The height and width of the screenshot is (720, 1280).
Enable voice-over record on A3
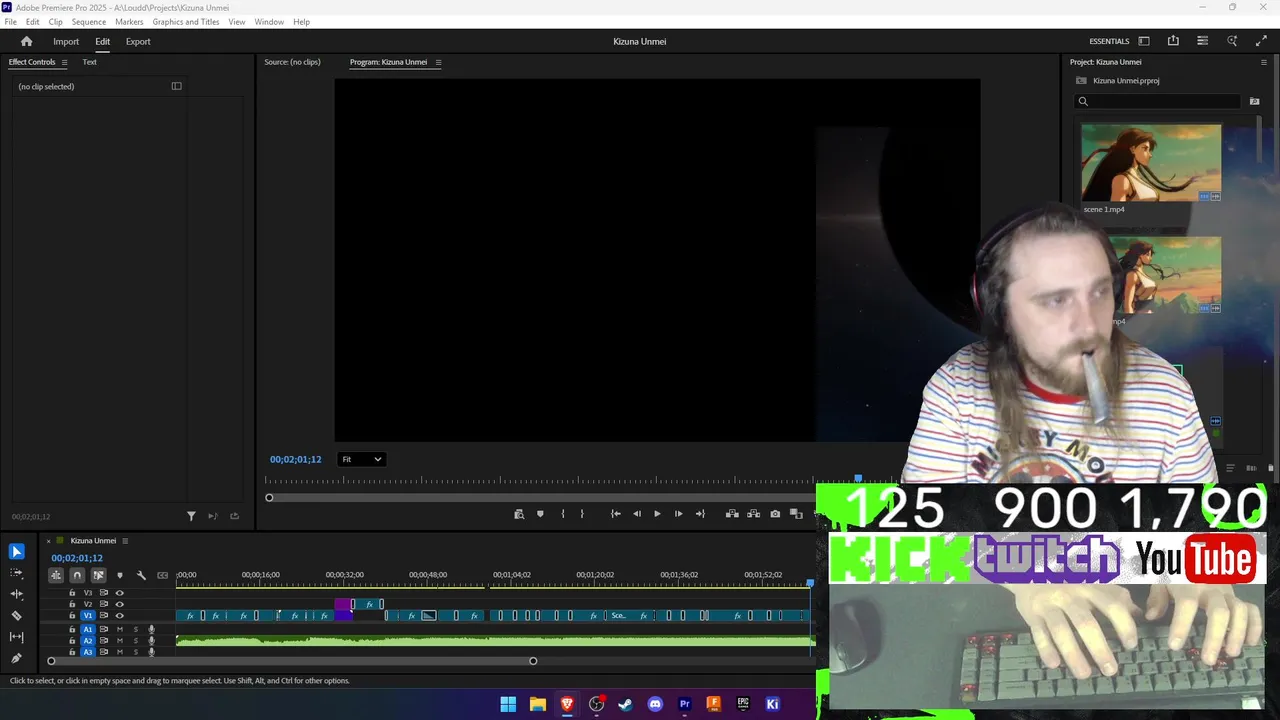coord(152,652)
